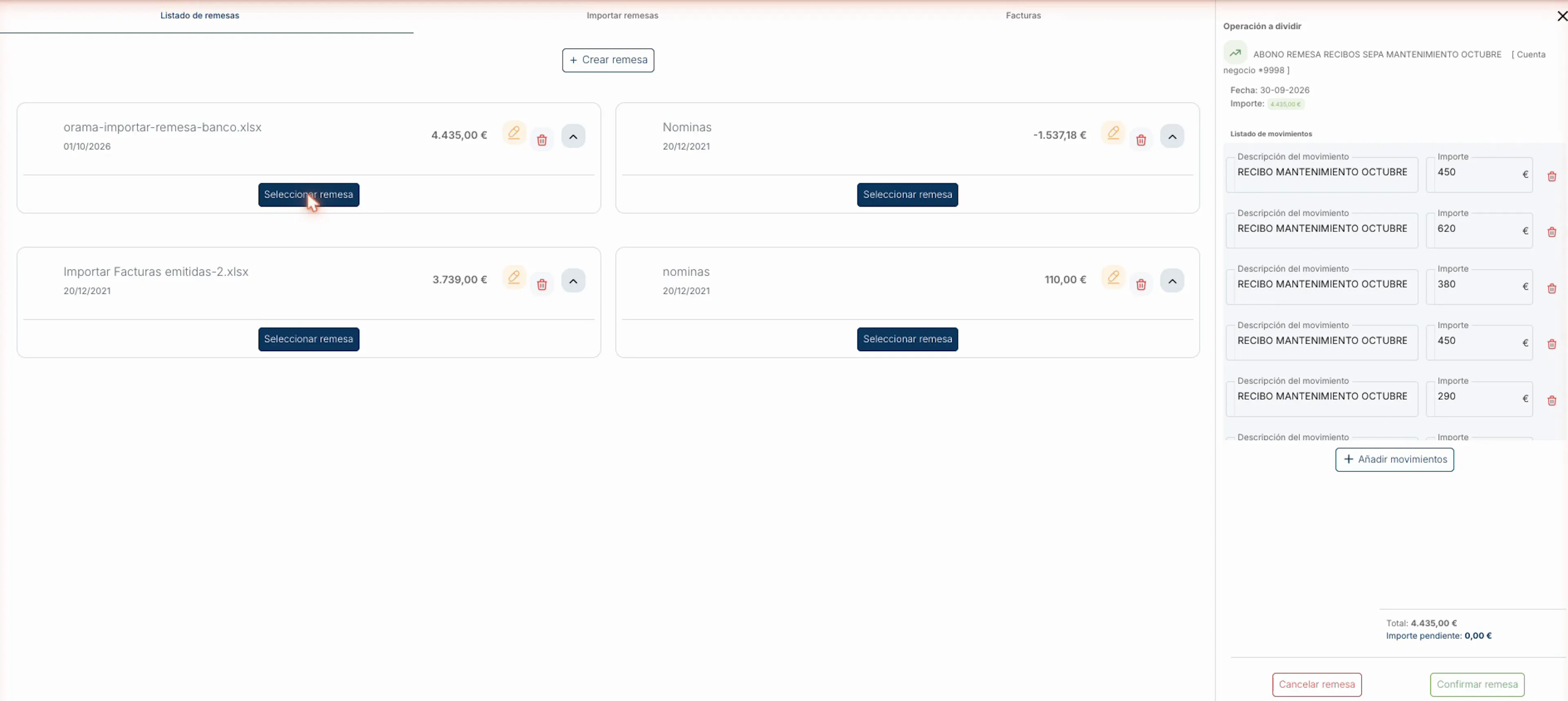This screenshot has width=1568, height=701.
Task: Click the green trending-up operation icon
Action: pos(1235,53)
